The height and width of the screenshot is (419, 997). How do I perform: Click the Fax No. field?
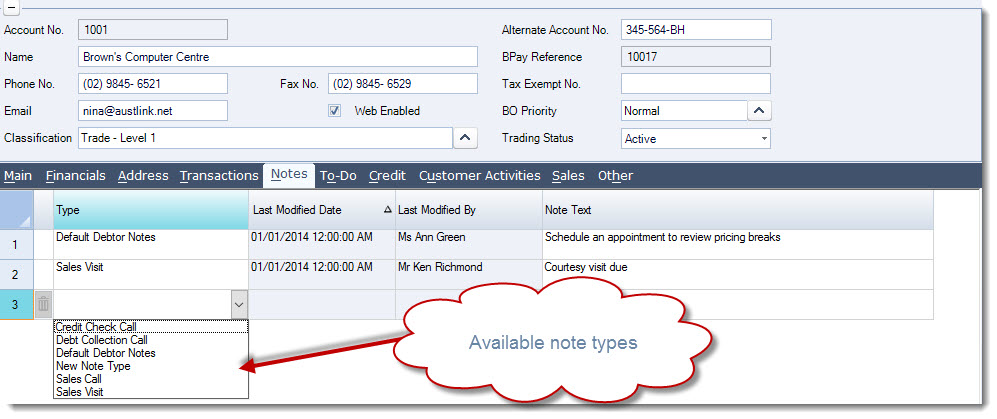403,83
